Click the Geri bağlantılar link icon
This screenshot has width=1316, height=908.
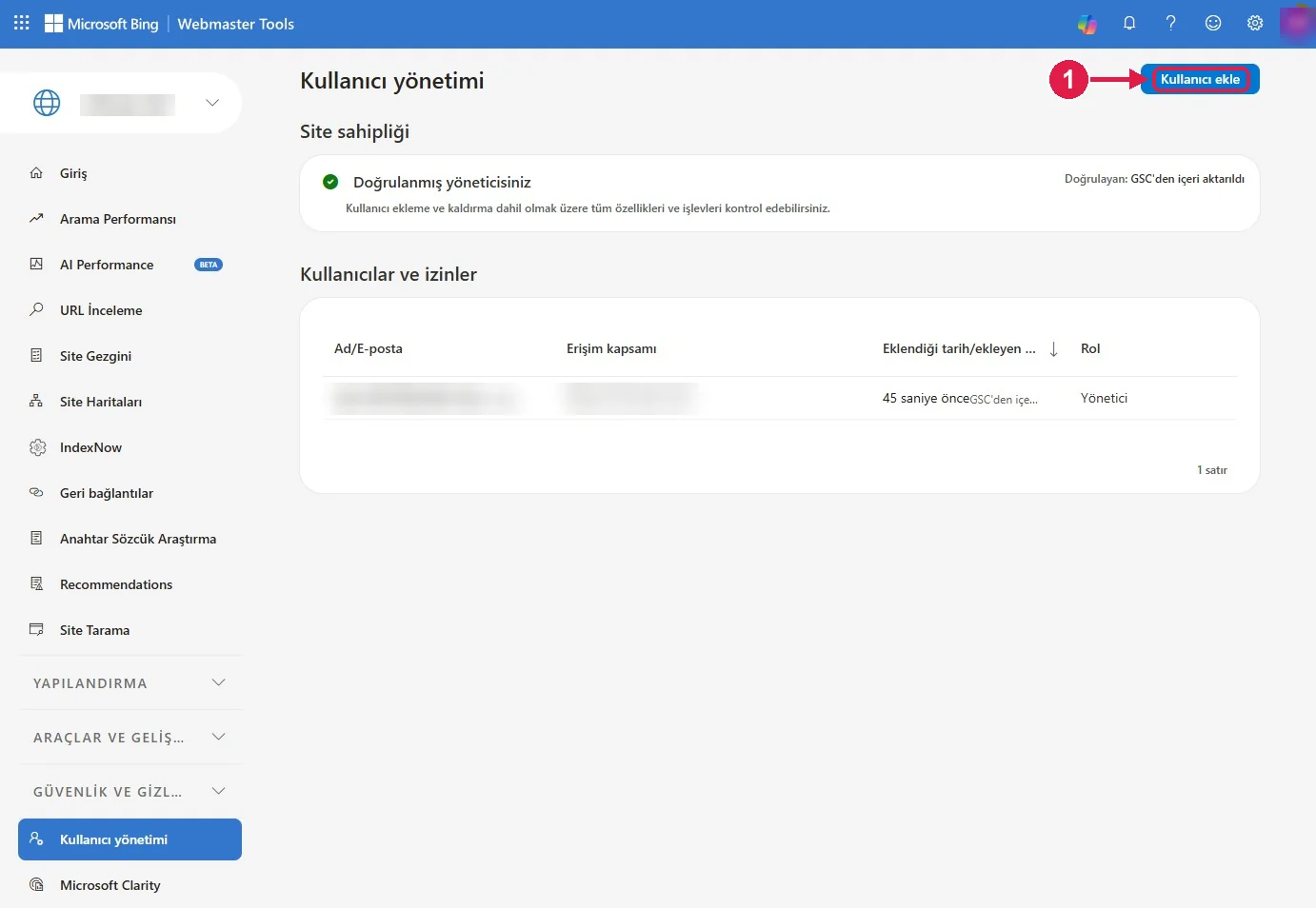click(36, 492)
